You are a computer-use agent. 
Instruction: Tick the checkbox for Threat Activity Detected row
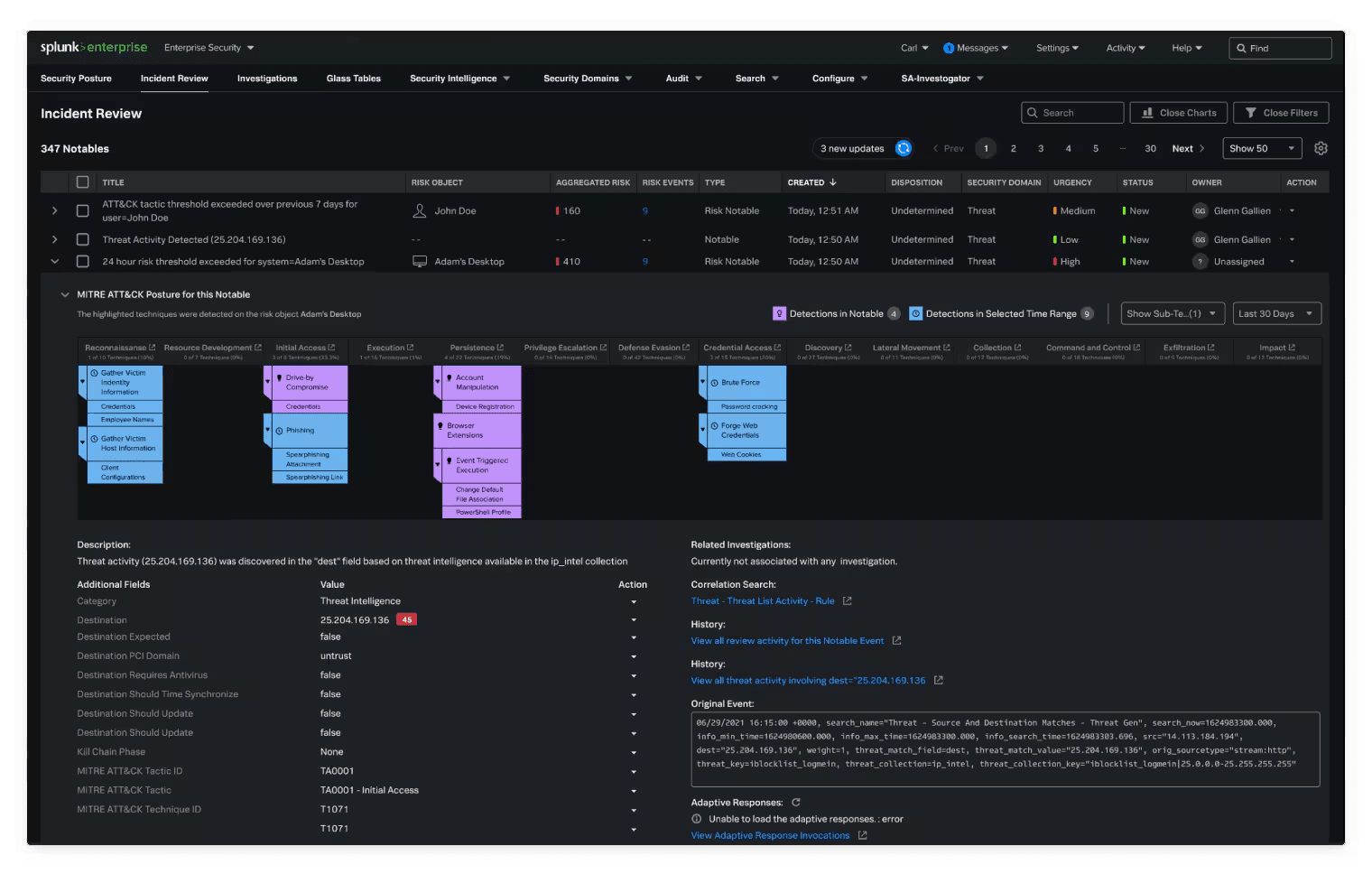pos(83,240)
